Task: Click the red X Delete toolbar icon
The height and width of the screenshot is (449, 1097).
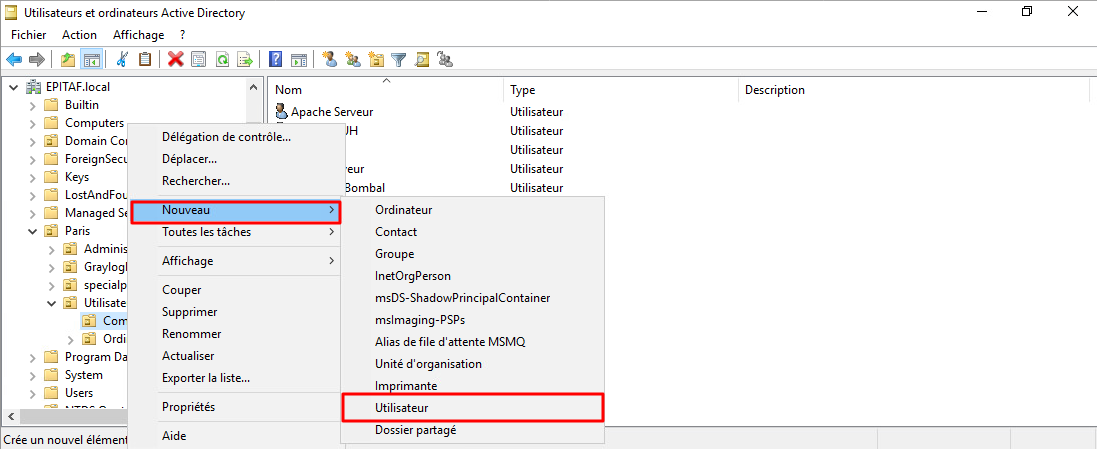Action: pos(176,59)
